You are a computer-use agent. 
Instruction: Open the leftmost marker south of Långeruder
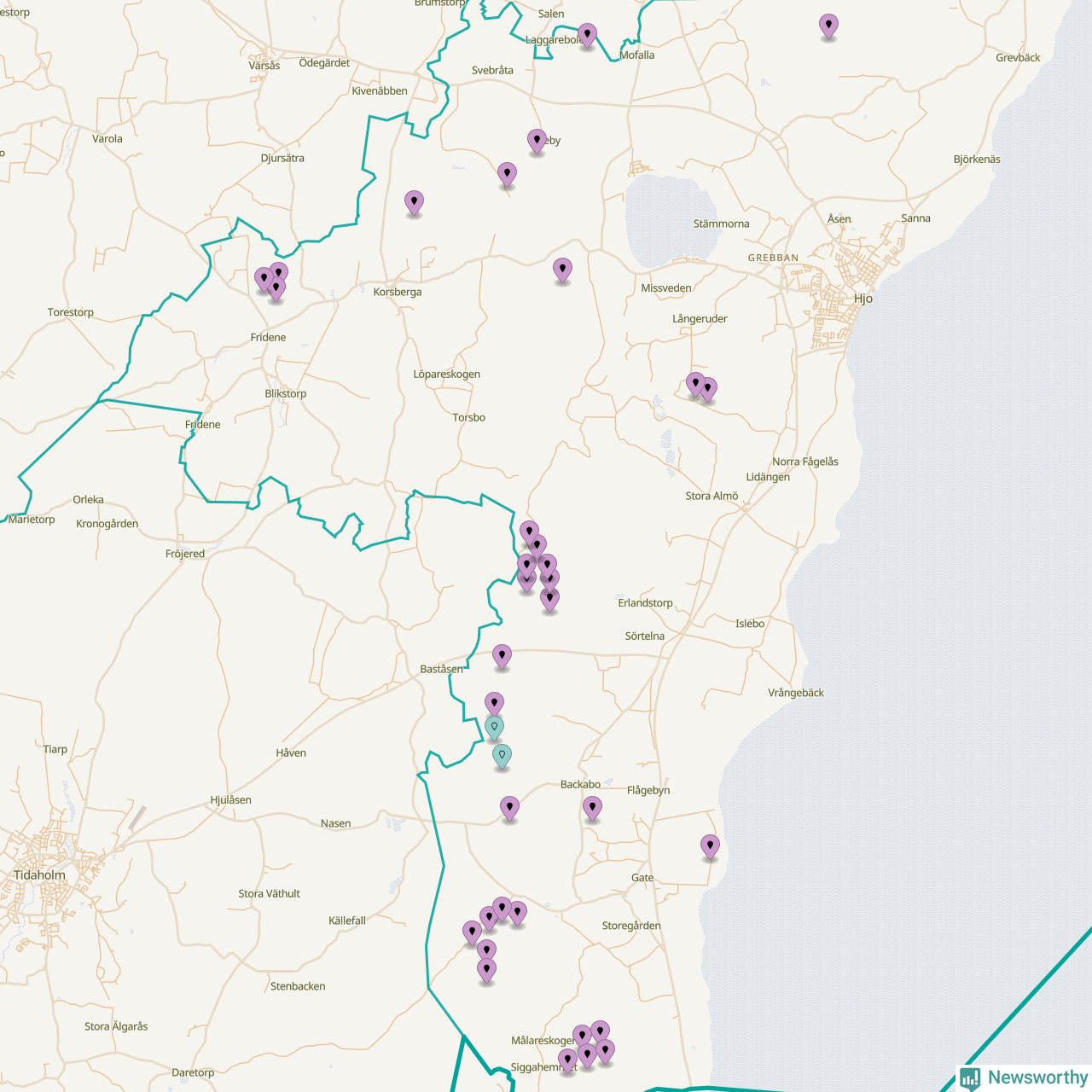pyautogui.click(x=695, y=384)
